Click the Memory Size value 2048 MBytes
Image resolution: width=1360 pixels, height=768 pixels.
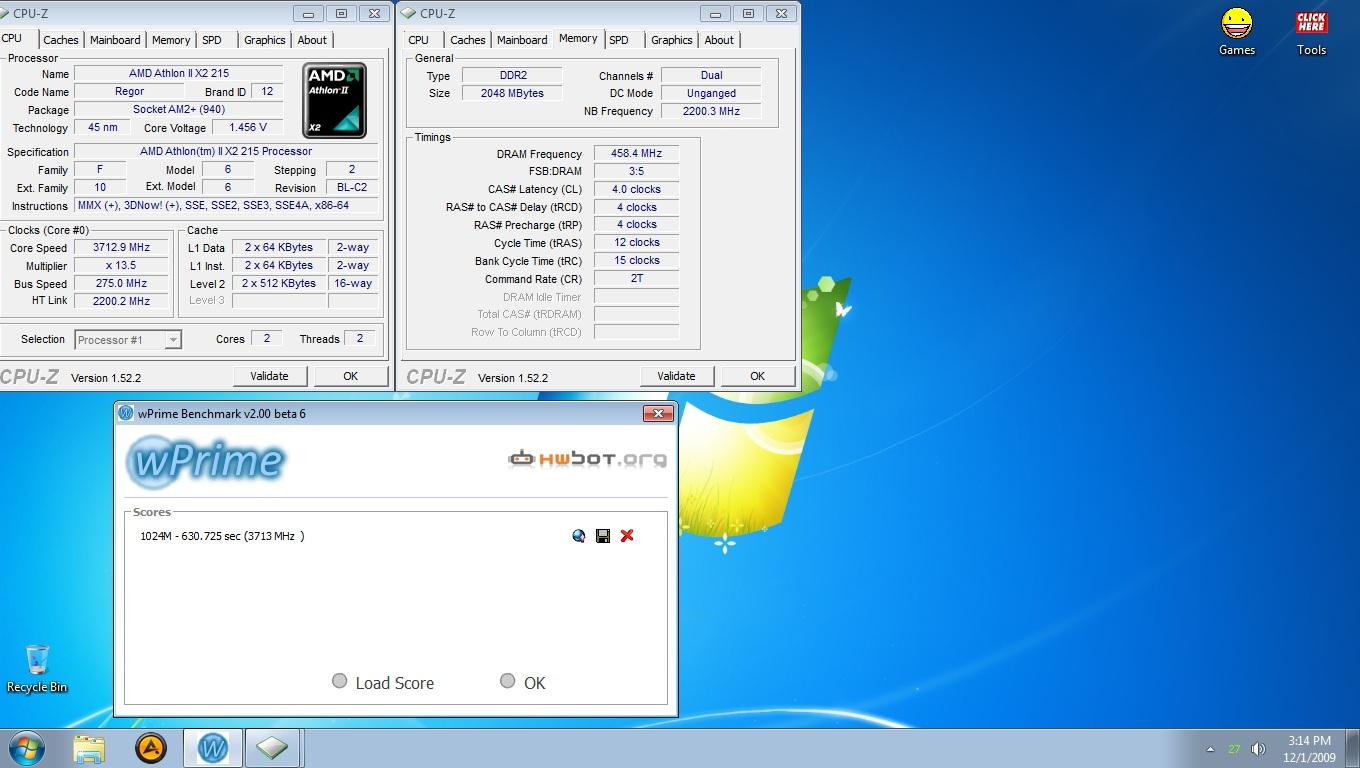[513, 93]
